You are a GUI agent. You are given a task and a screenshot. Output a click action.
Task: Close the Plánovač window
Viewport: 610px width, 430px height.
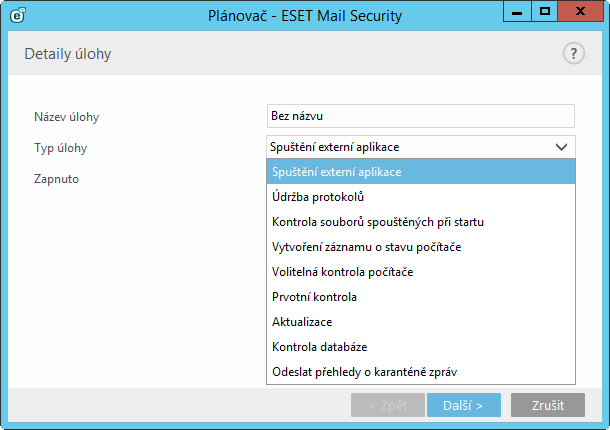580,12
